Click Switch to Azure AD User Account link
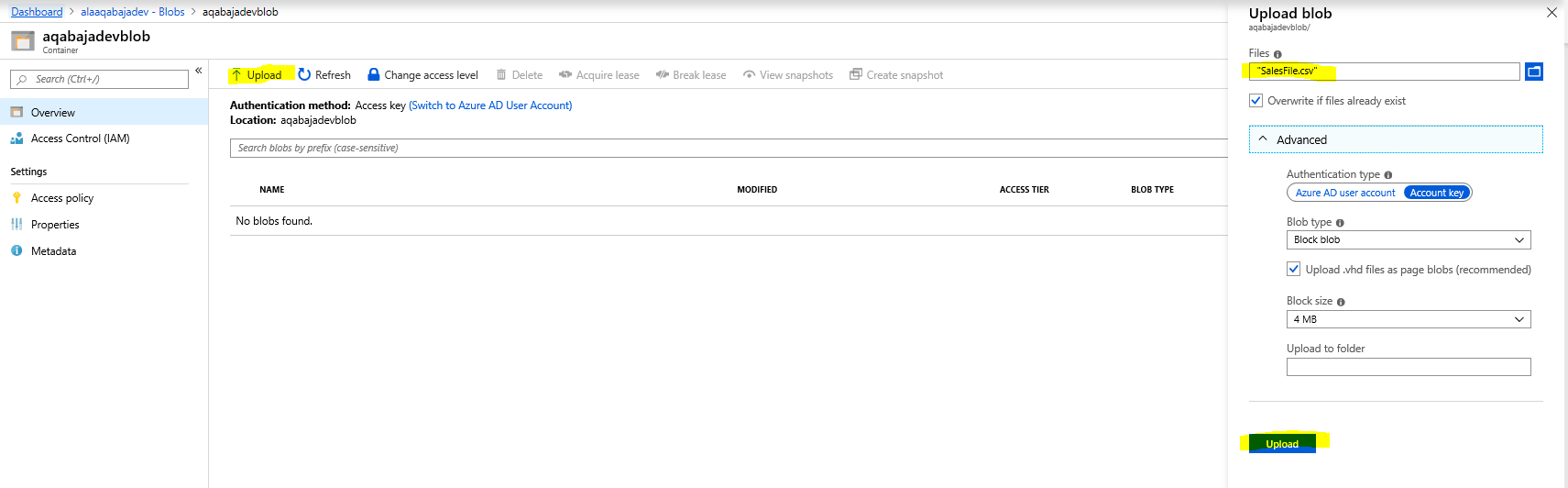This screenshot has height=488, width=1568. (490, 105)
